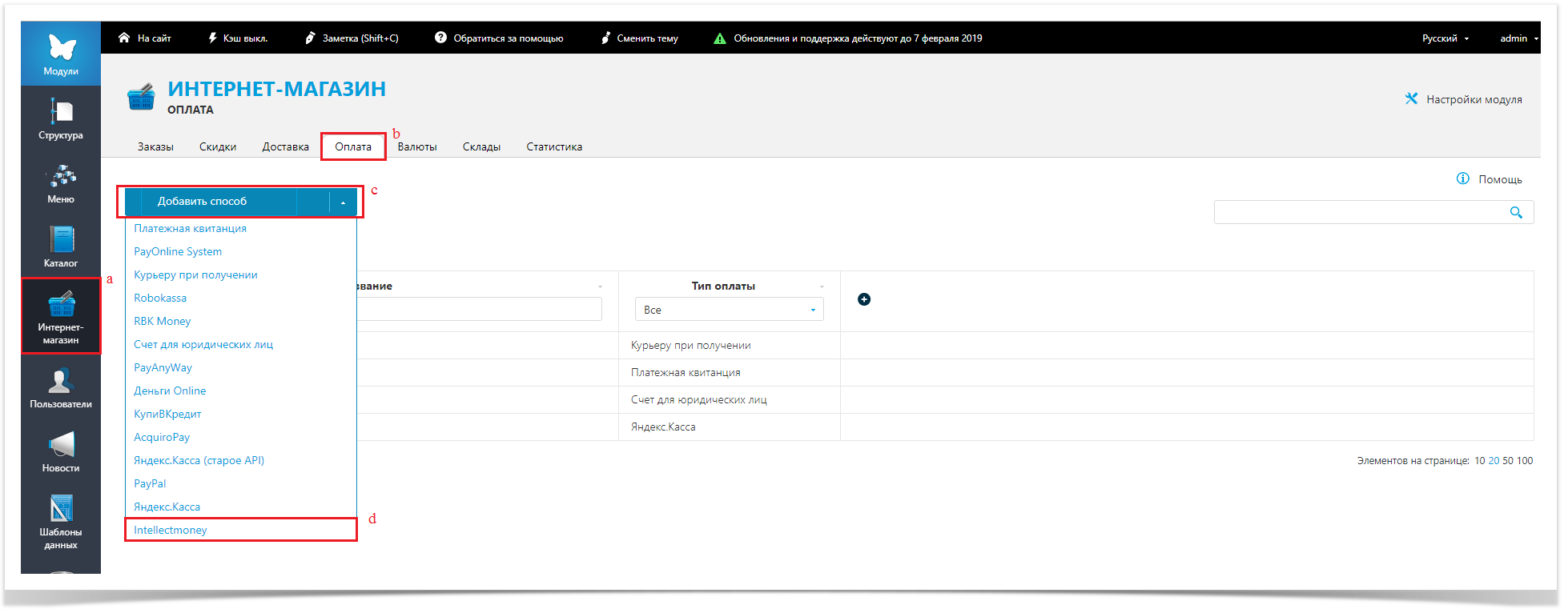
Task: Open the Русский language dropdown
Action: [1445, 38]
